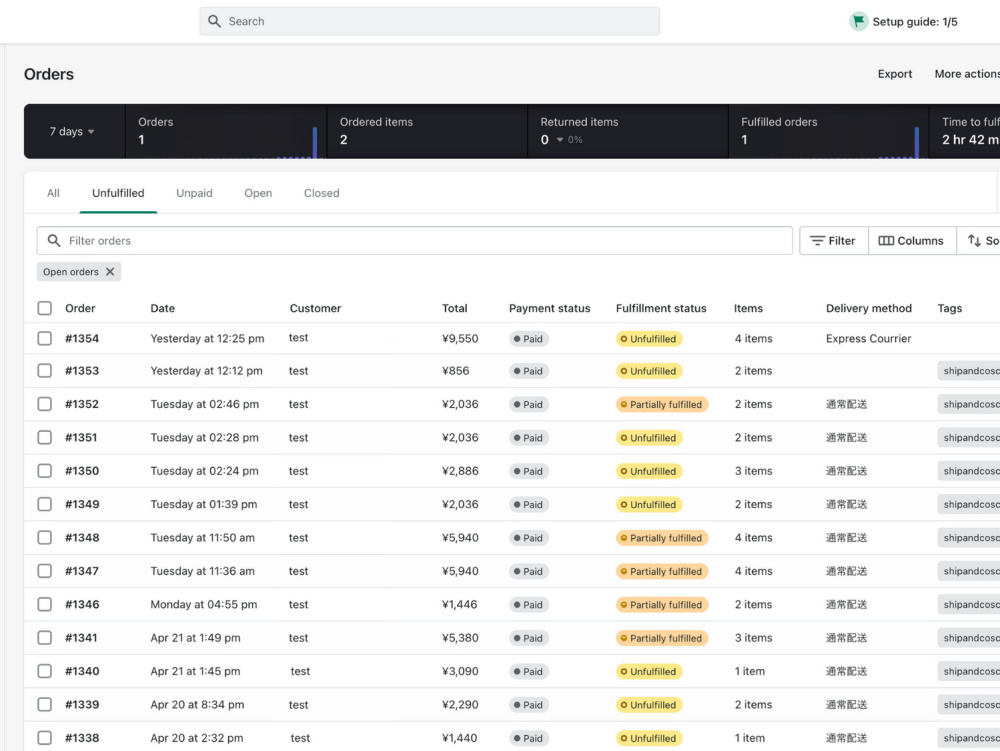Toggle the select-all orders checkbox
The height and width of the screenshot is (751, 1000).
click(45, 309)
